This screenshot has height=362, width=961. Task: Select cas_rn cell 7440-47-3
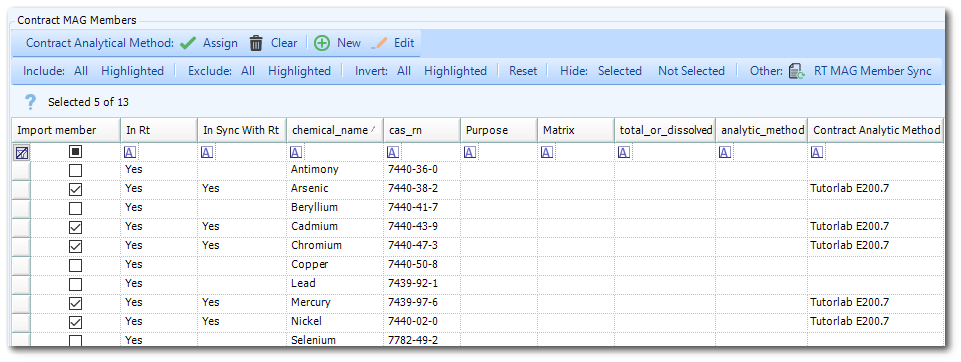[422, 245]
